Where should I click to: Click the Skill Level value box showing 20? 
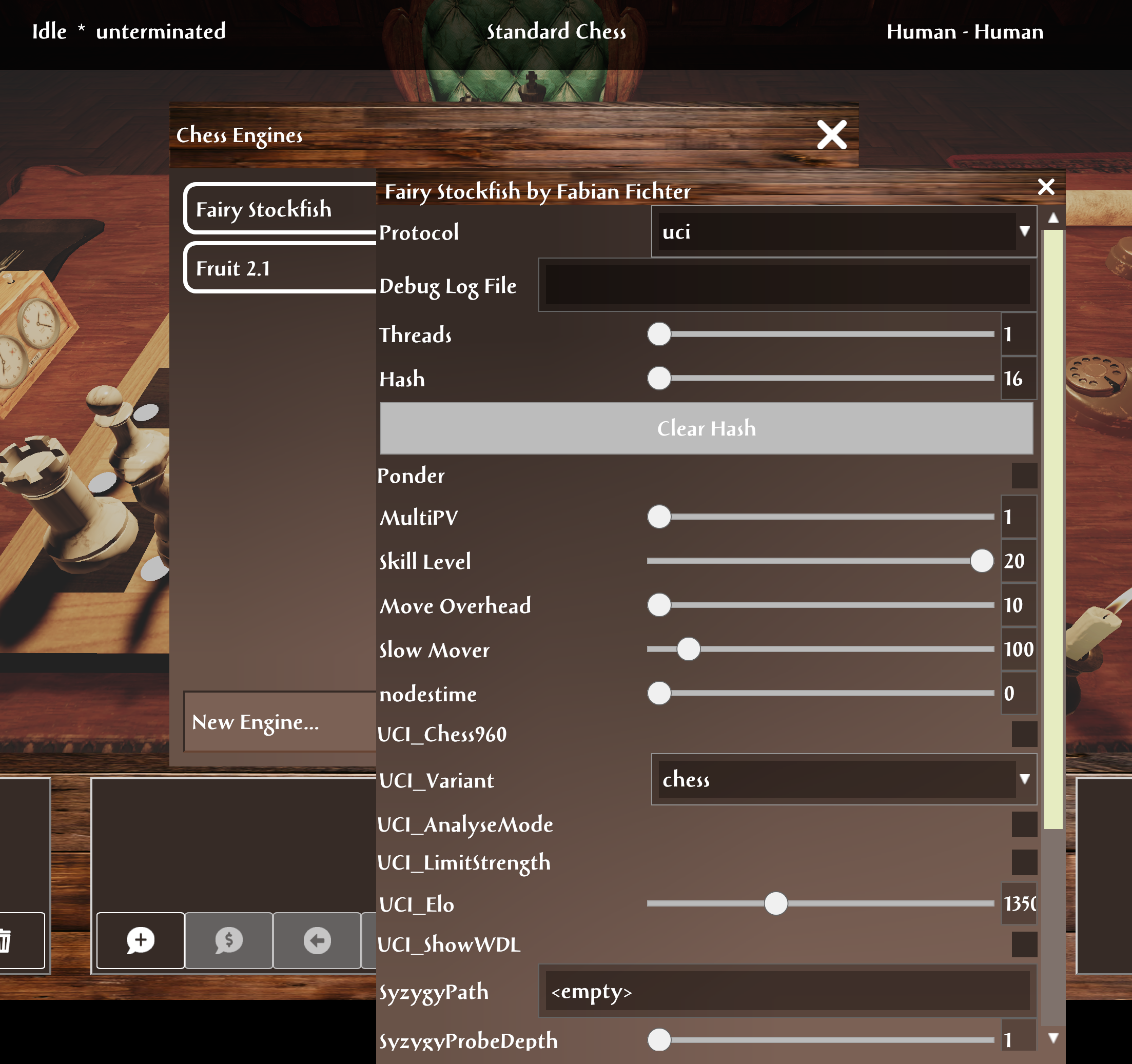pyautogui.click(x=1019, y=561)
